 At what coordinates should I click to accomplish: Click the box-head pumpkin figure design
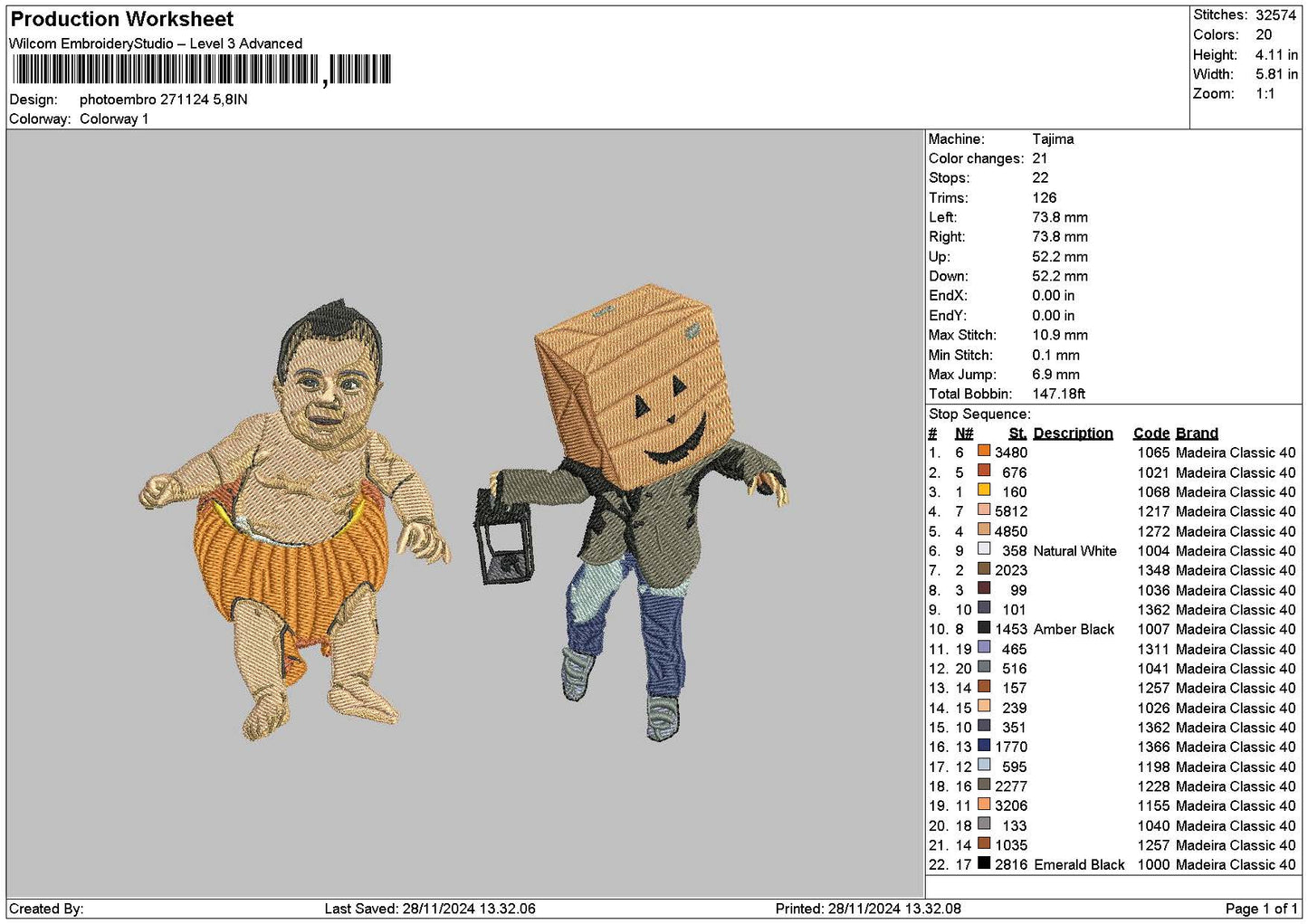click(x=634, y=511)
